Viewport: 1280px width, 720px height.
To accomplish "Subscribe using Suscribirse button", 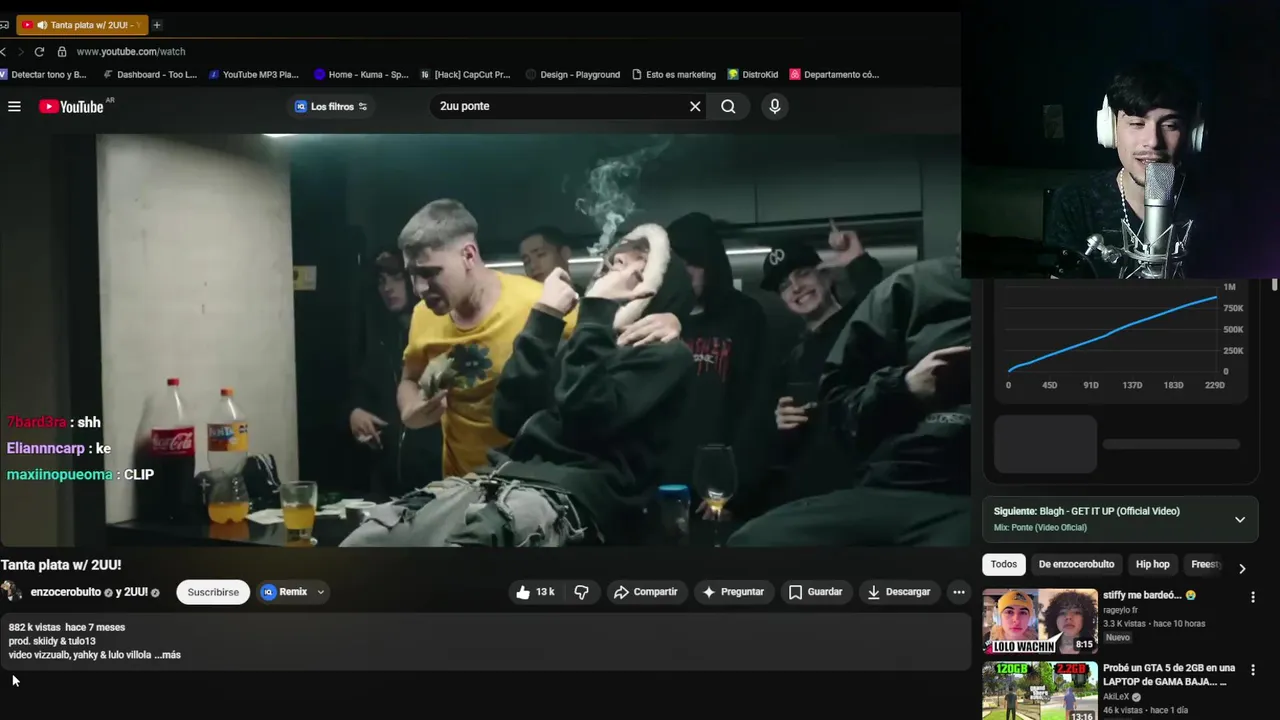I will 213,592.
